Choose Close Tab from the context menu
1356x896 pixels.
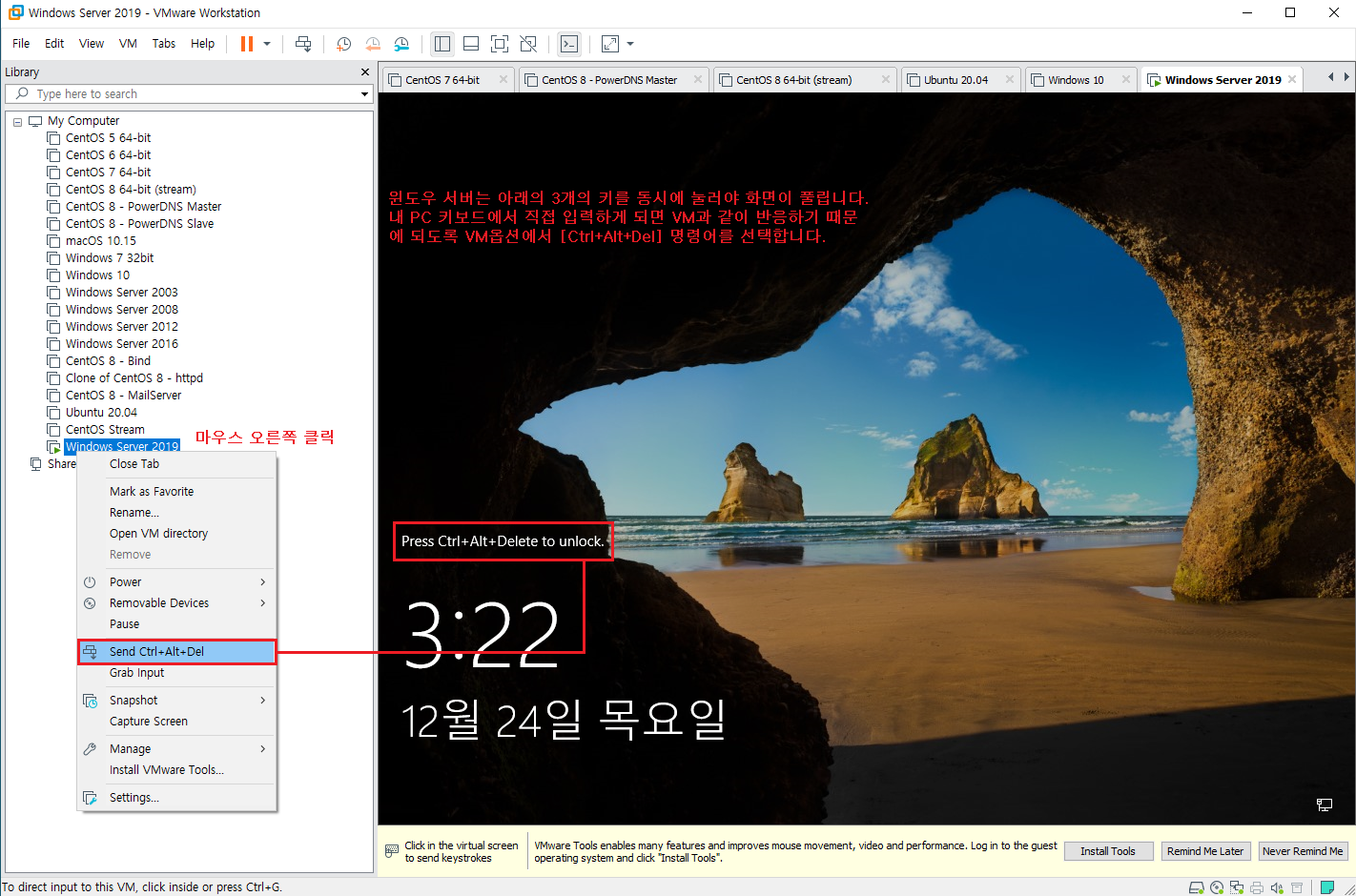click(177, 464)
